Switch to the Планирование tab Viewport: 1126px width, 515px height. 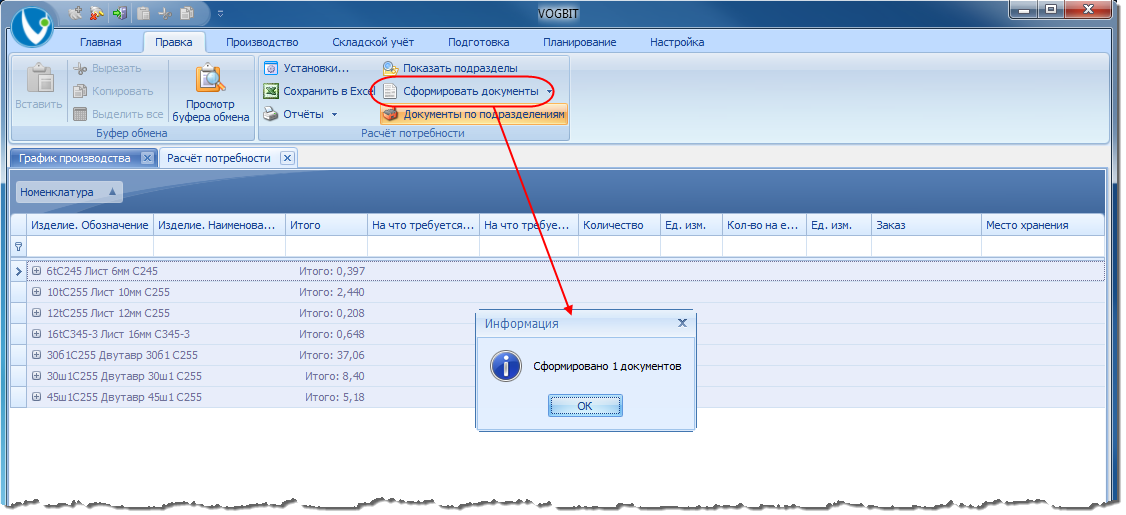(x=580, y=42)
